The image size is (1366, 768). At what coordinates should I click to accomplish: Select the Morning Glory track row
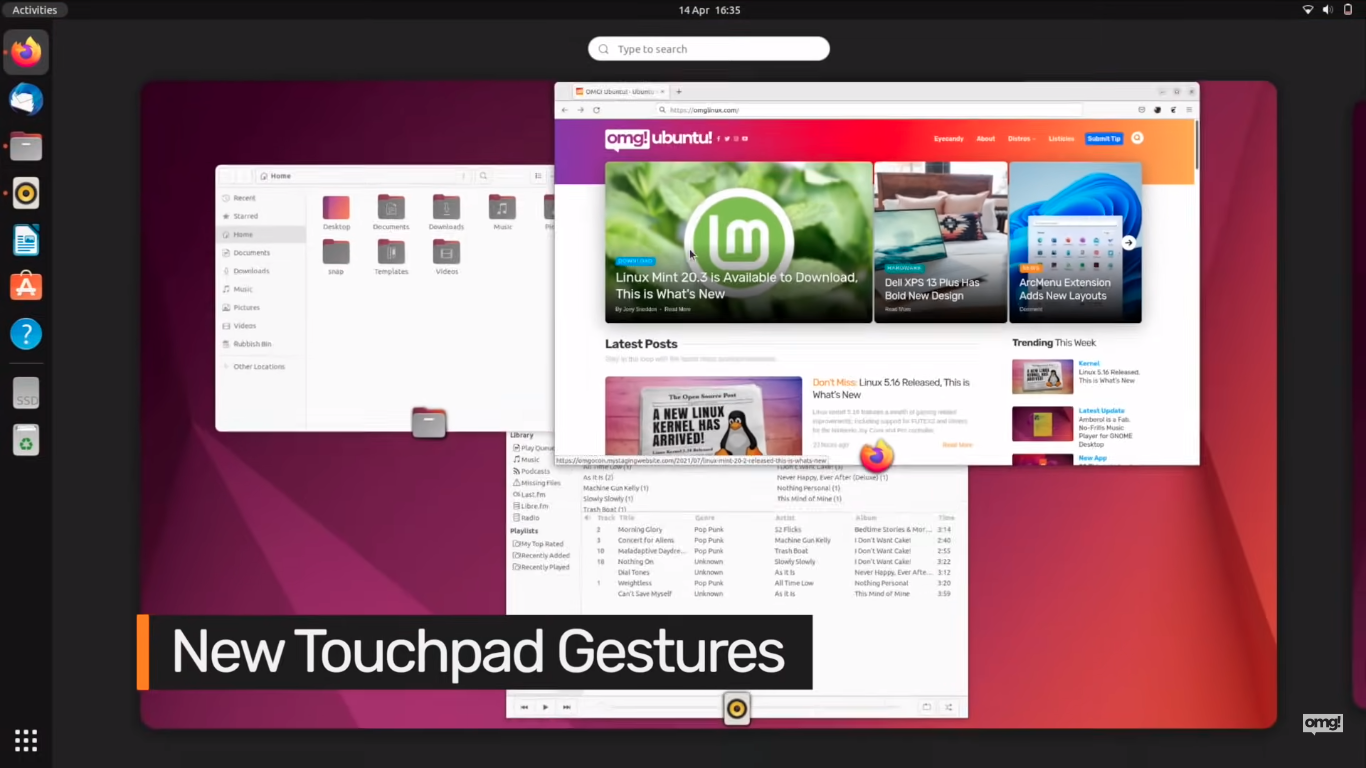coord(775,529)
